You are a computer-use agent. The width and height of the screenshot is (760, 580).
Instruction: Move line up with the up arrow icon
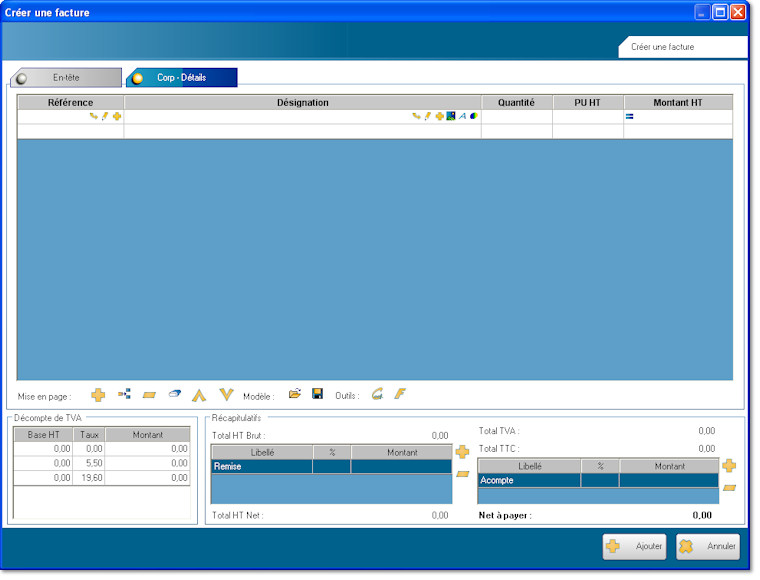[199, 395]
